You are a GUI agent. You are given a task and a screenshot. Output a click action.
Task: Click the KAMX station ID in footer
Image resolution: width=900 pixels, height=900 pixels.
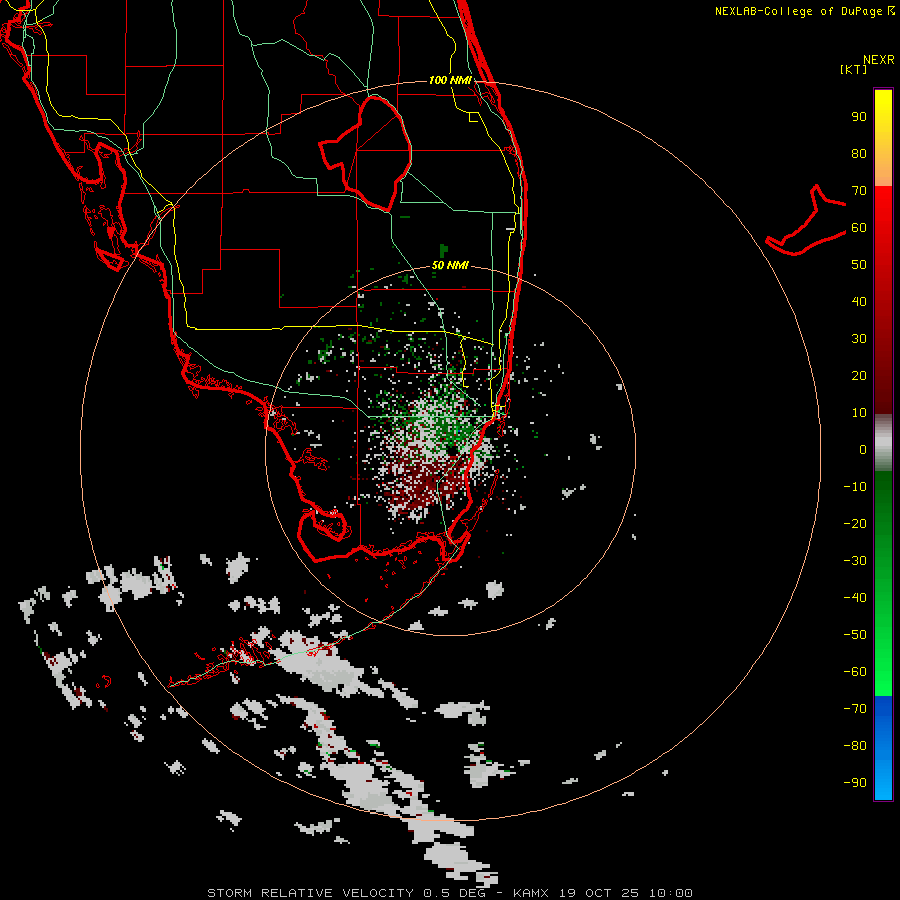531,893
